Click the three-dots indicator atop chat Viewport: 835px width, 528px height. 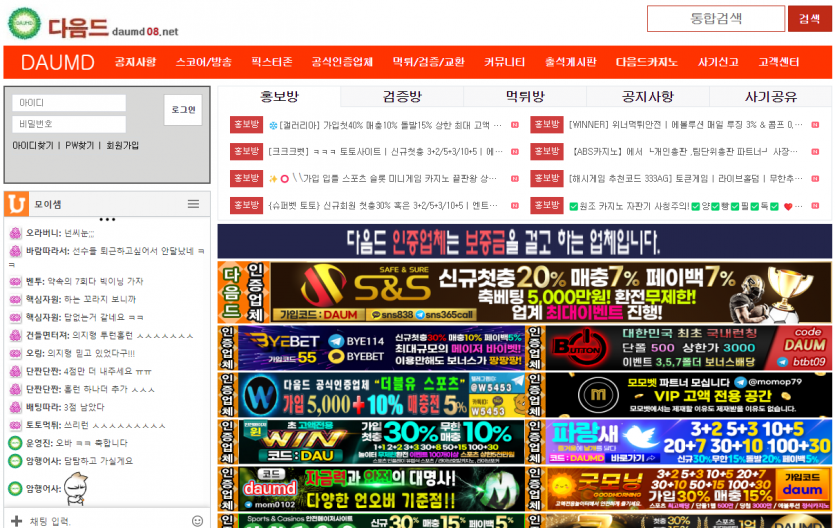pyautogui.click(x=107, y=219)
